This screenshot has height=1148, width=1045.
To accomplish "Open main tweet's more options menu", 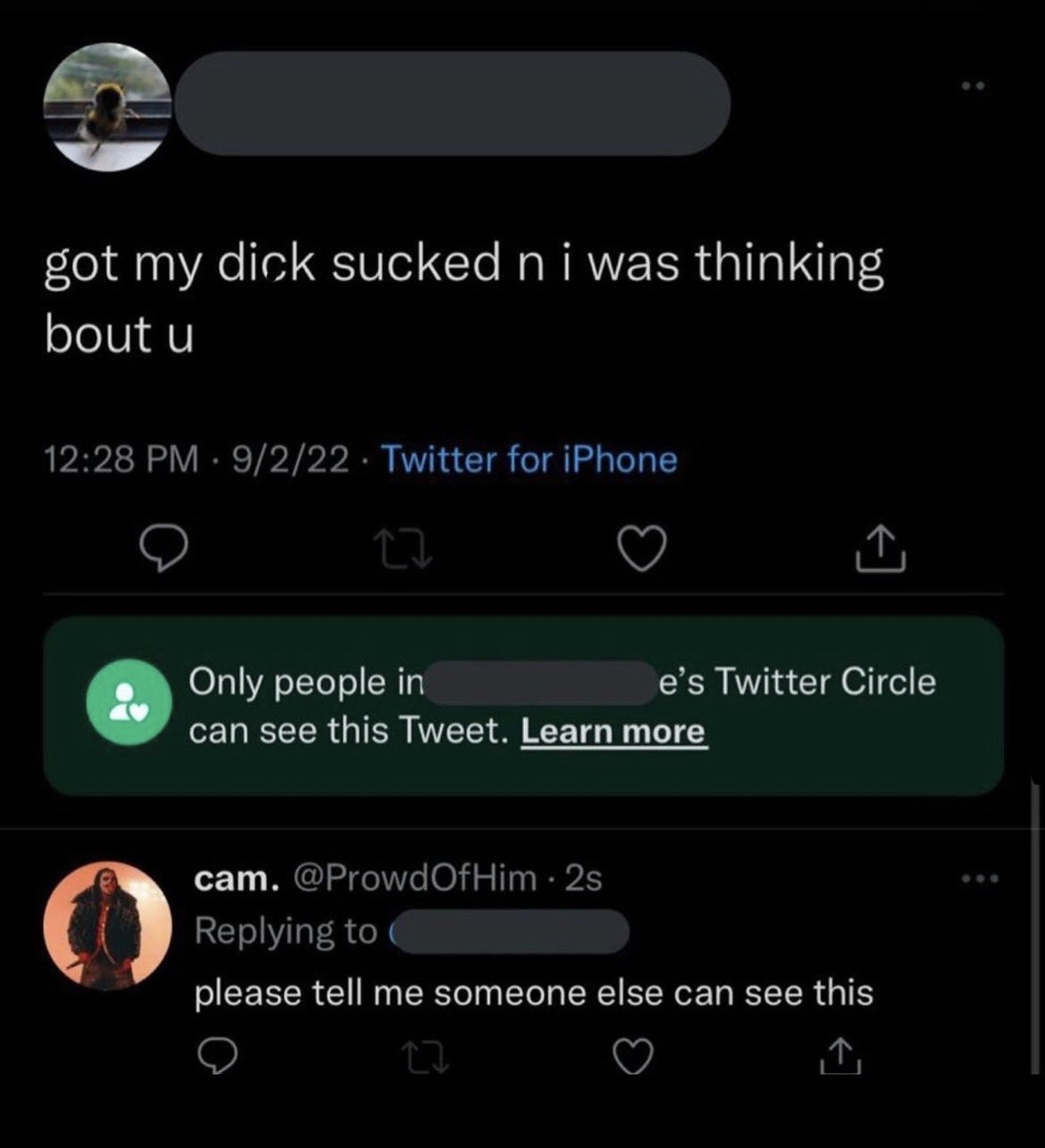I will [x=972, y=87].
